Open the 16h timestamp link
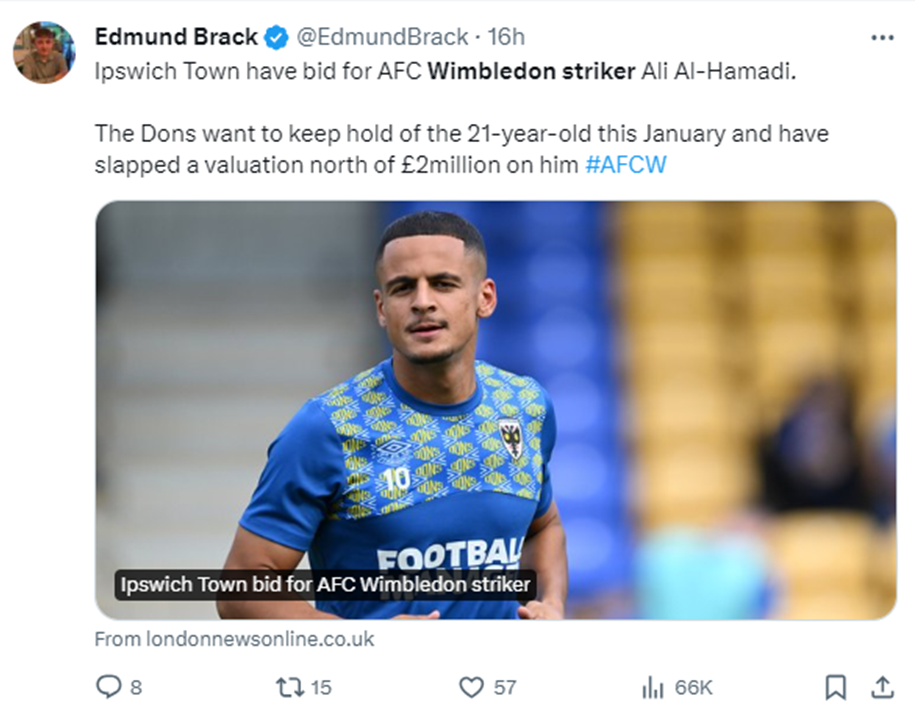This screenshot has width=915, height=710. click(x=506, y=37)
